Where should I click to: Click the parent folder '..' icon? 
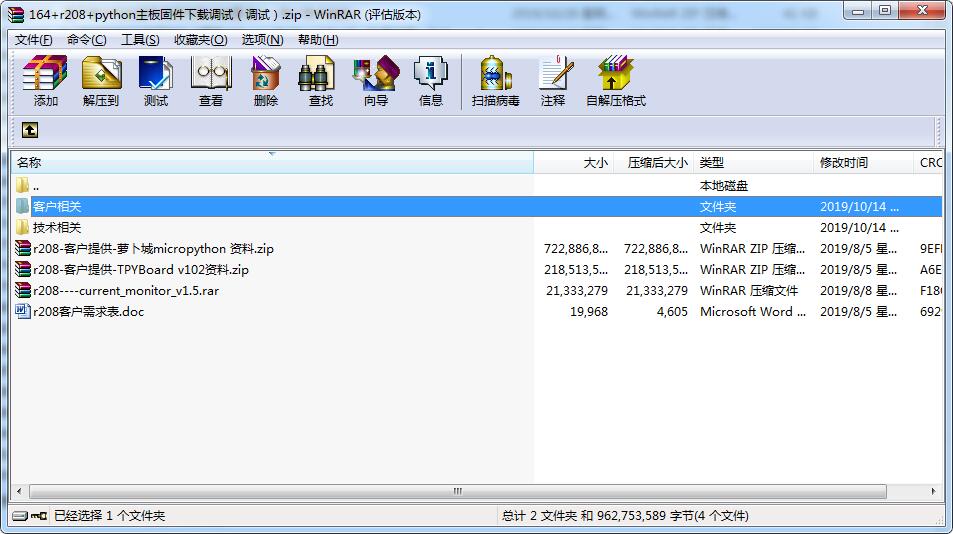[x=22, y=185]
